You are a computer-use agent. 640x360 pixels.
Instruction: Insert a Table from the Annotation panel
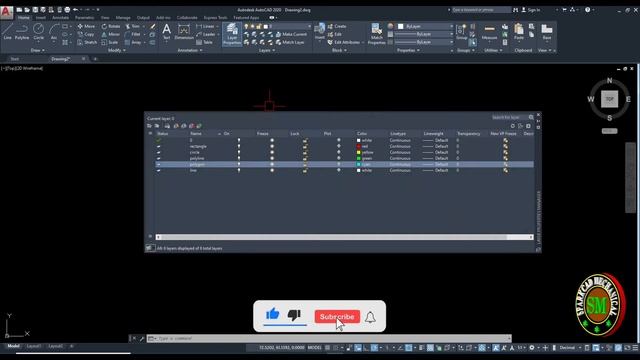[204, 42]
